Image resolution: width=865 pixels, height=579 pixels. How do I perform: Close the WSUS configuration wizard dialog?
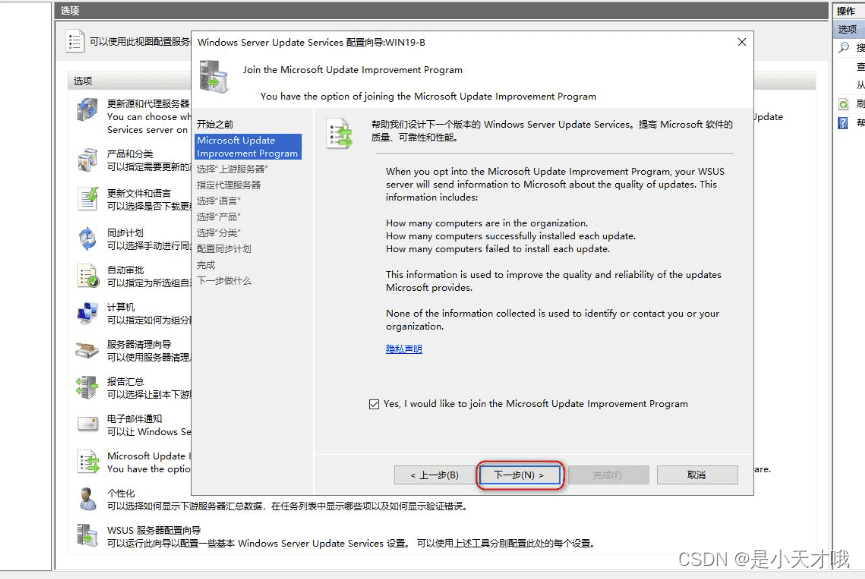point(742,42)
